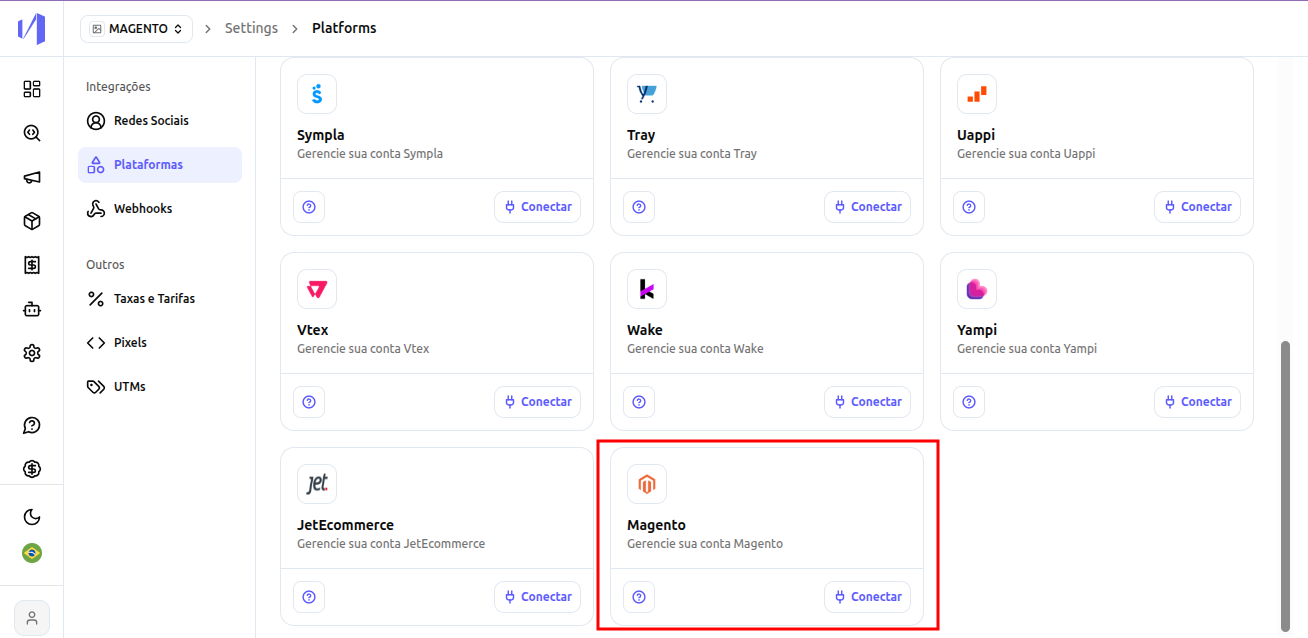Toggle dark mode moon icon
Viewport: 1308px width, 638px height.
(32, 517)
